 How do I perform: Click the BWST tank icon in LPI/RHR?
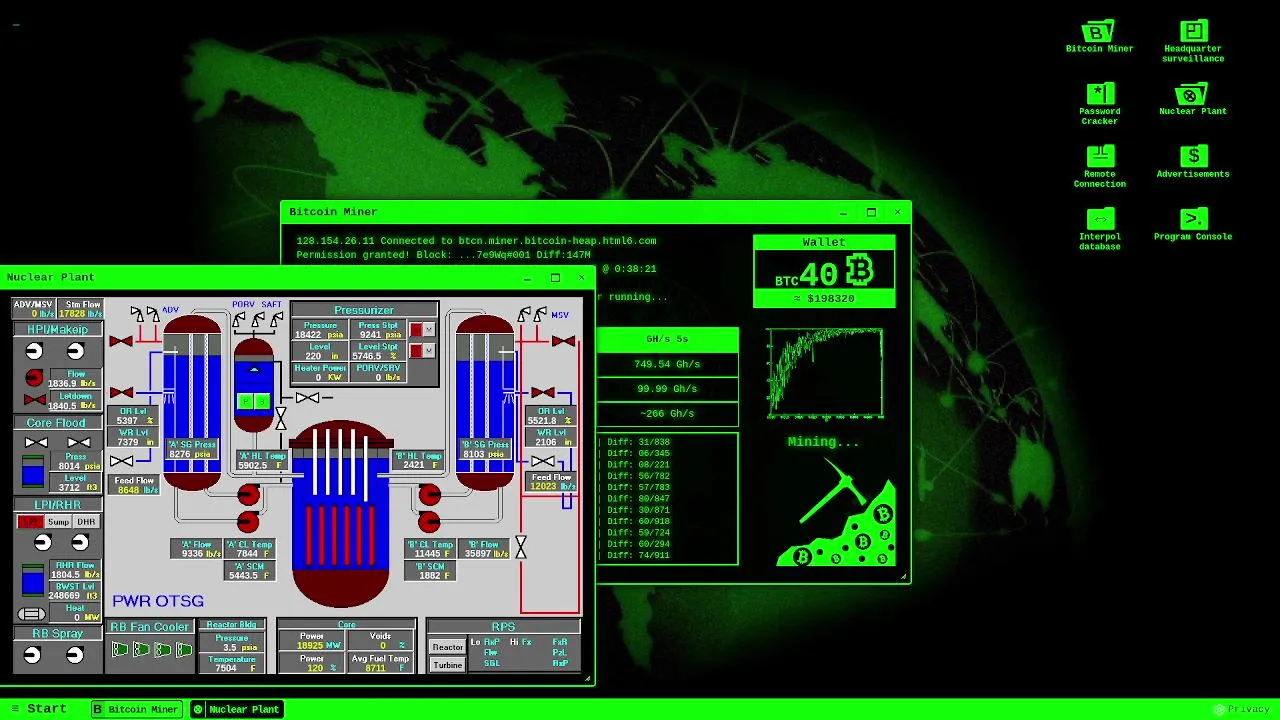coord(32,580)
